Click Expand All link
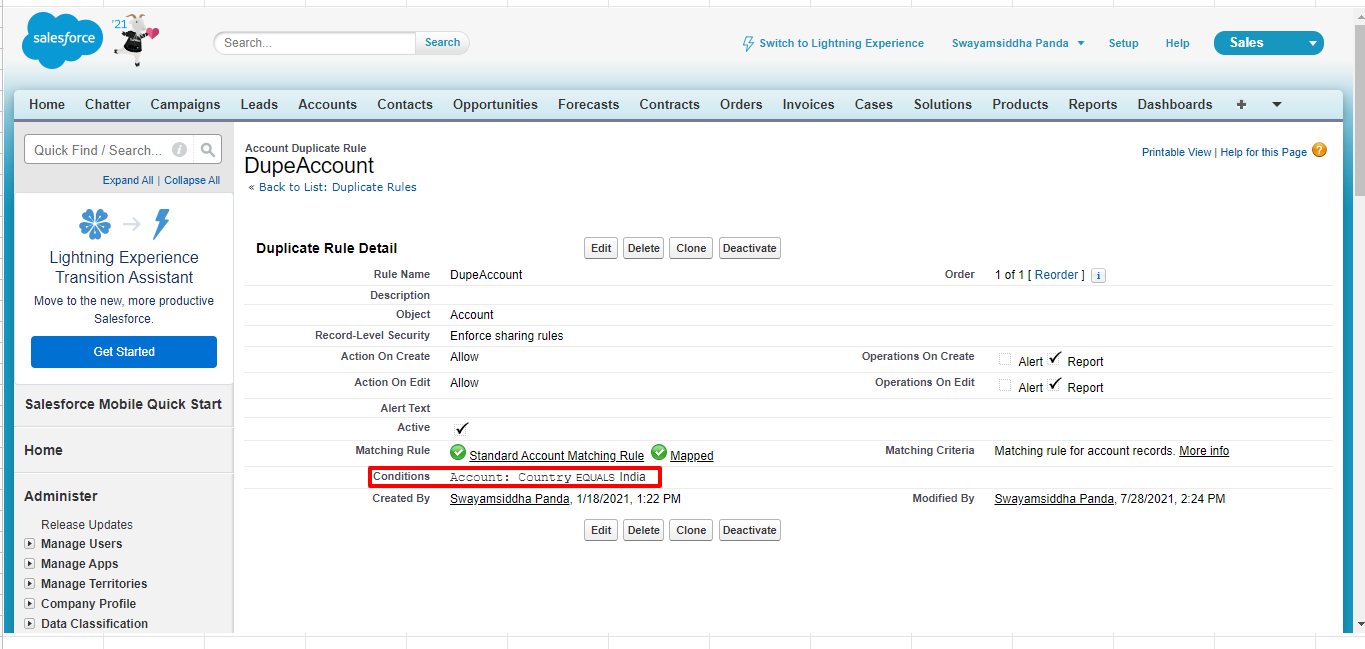Screen dimensions: 1365x649 pyautogui.click(x=128, y=181)
